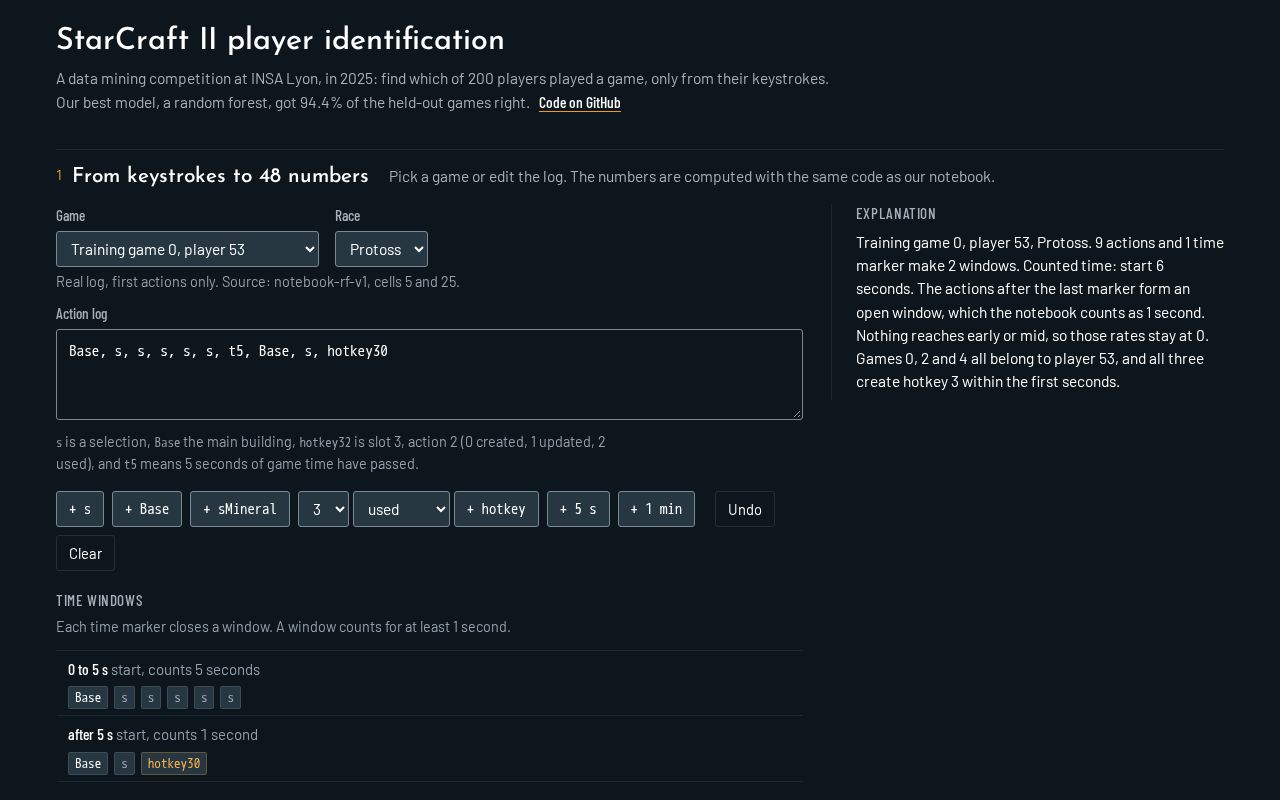Open the Race dropdown showing Protoss
This screenshot has height=800, width=1280.
click(x=381, y=249)
